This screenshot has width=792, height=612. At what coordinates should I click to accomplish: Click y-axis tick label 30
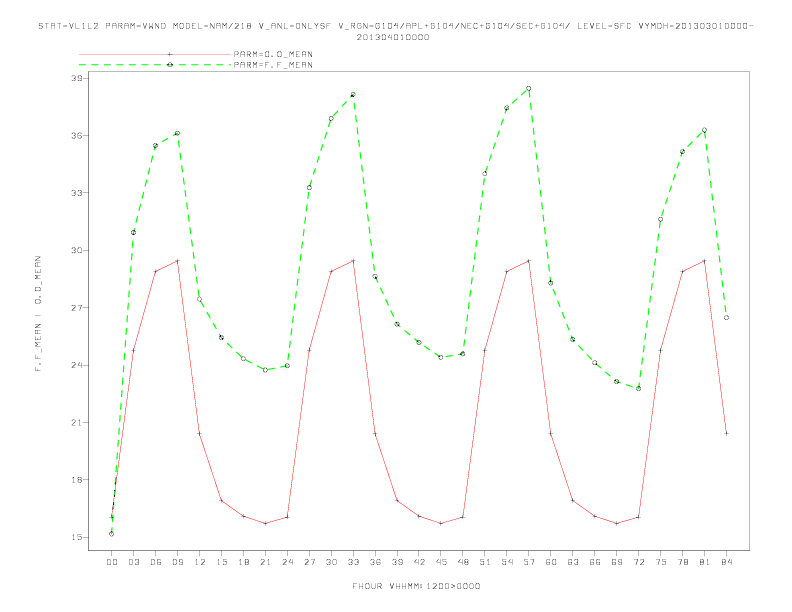coord(77,250)
